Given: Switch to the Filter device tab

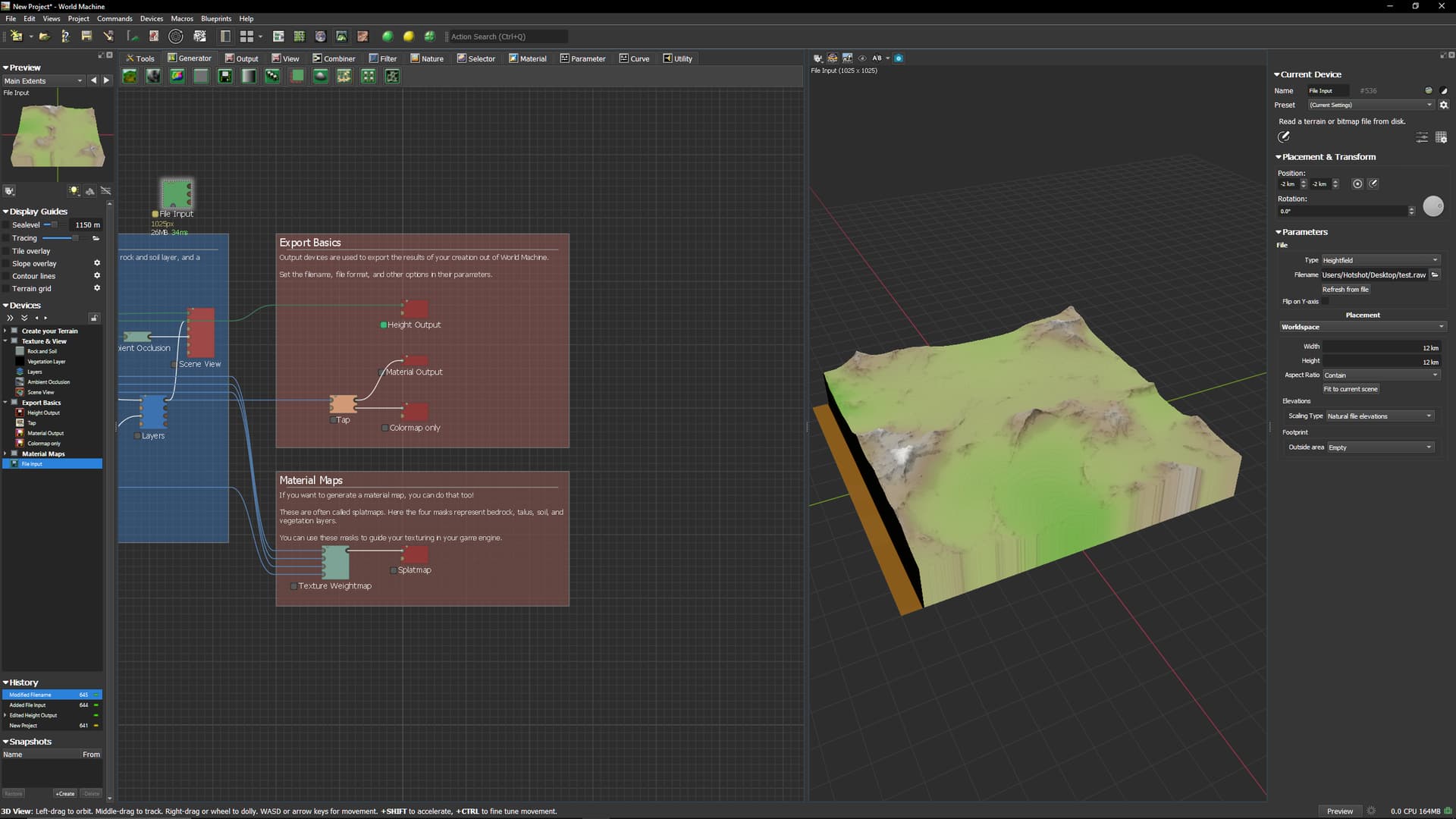Looking at the screenshot, I should click(x=383, y=58).
